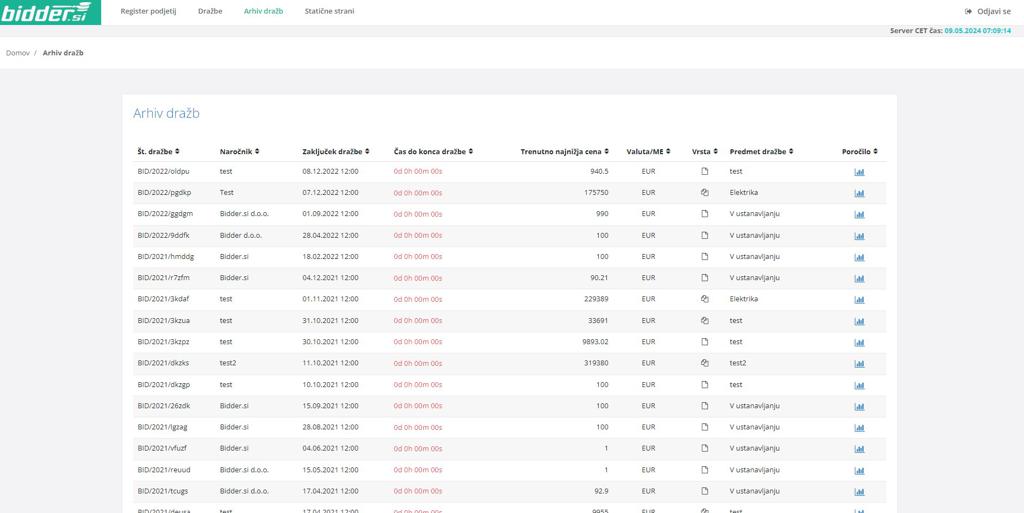Click the Arhiv dražb page heading
This screenshot has width=1024, height=513.
click(x=167, y=114)
